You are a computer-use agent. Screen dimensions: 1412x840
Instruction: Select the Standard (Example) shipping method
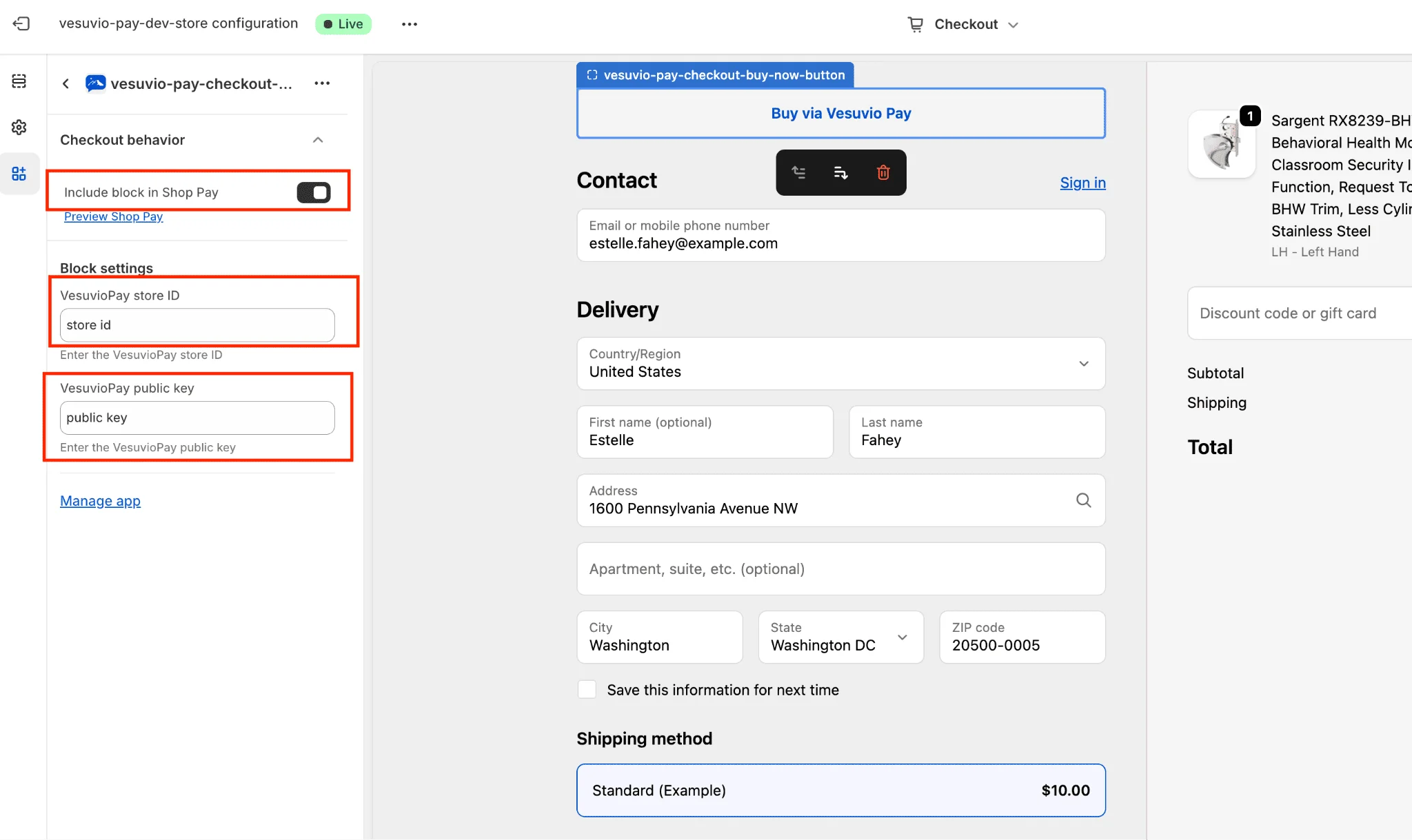(x=840, y=790)
